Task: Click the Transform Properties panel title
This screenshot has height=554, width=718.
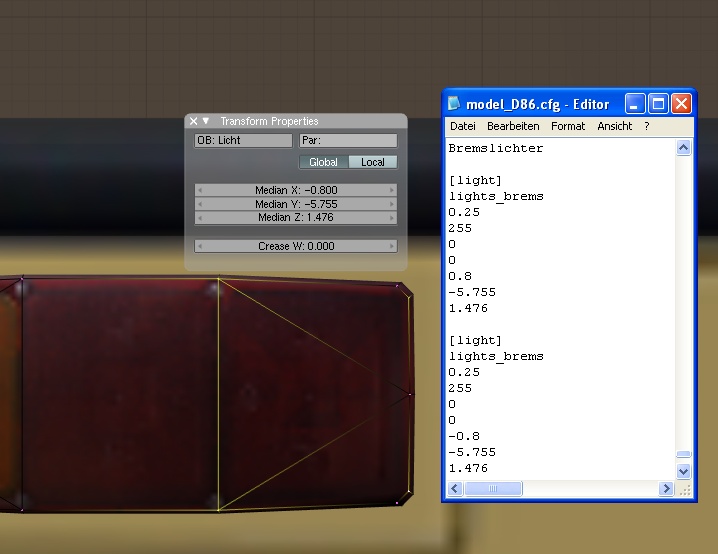Action: [269, 121]
